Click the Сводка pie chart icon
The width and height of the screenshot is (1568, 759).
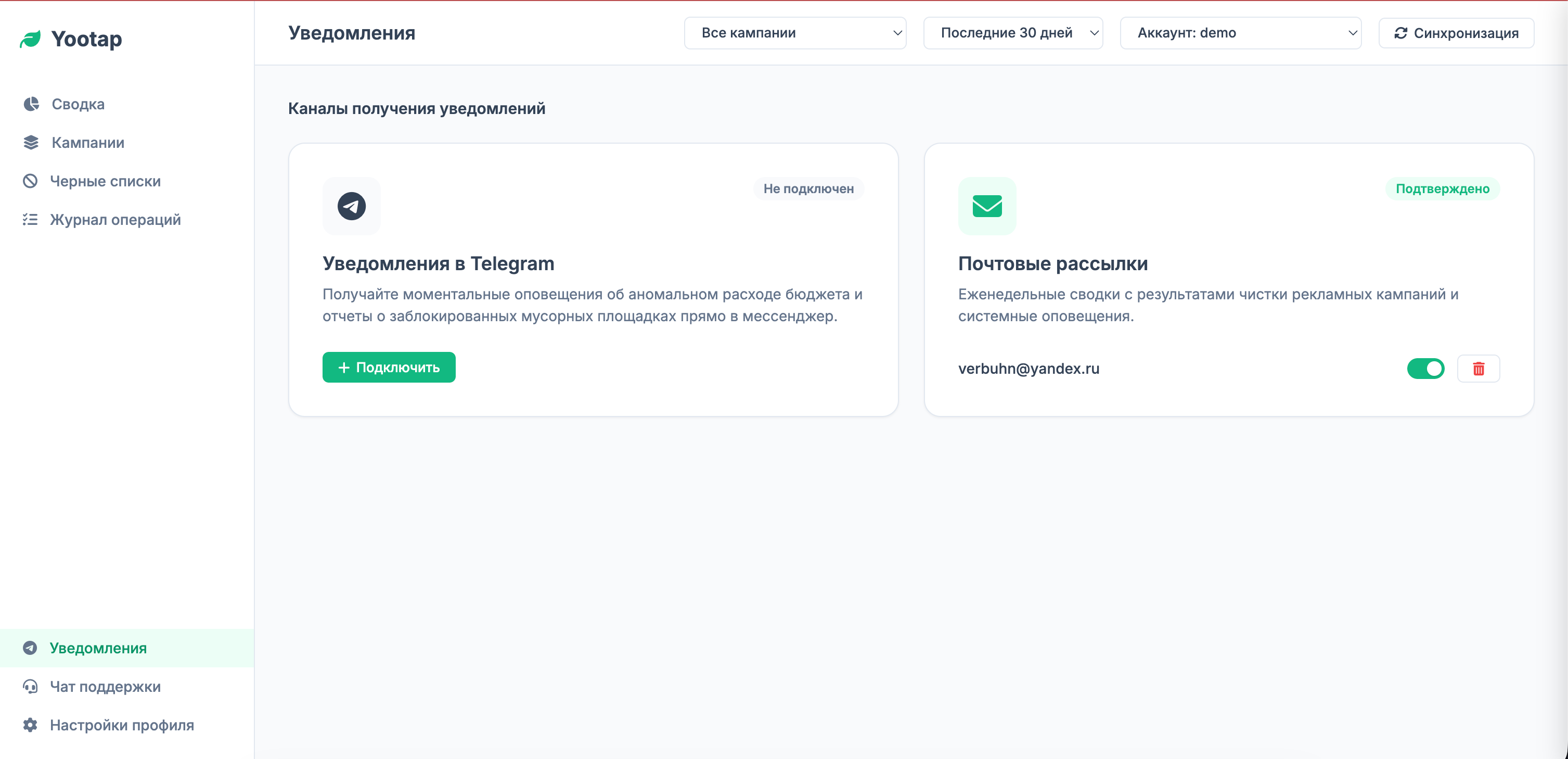click(x=31, y=104)
